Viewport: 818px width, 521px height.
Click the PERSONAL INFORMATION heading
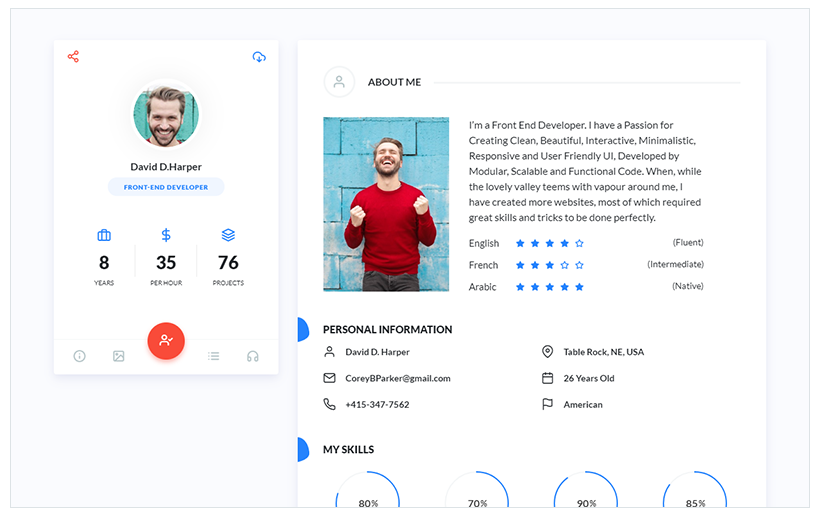(388, 330)
